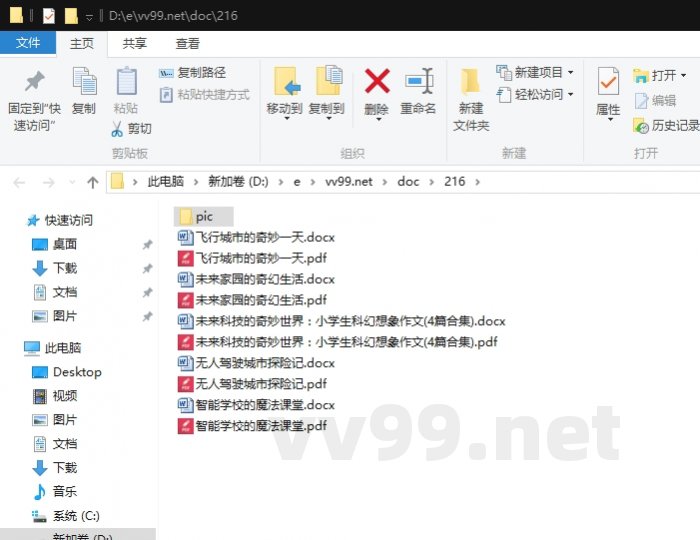
Task: Select file 未来家园的奇幻生活.docx
Action: click(256, 279)
